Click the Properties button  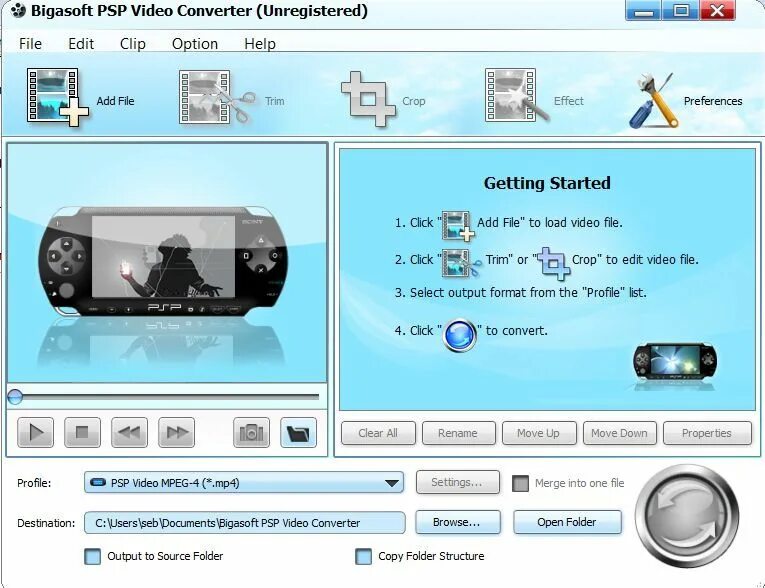click(x=707, y=433)
